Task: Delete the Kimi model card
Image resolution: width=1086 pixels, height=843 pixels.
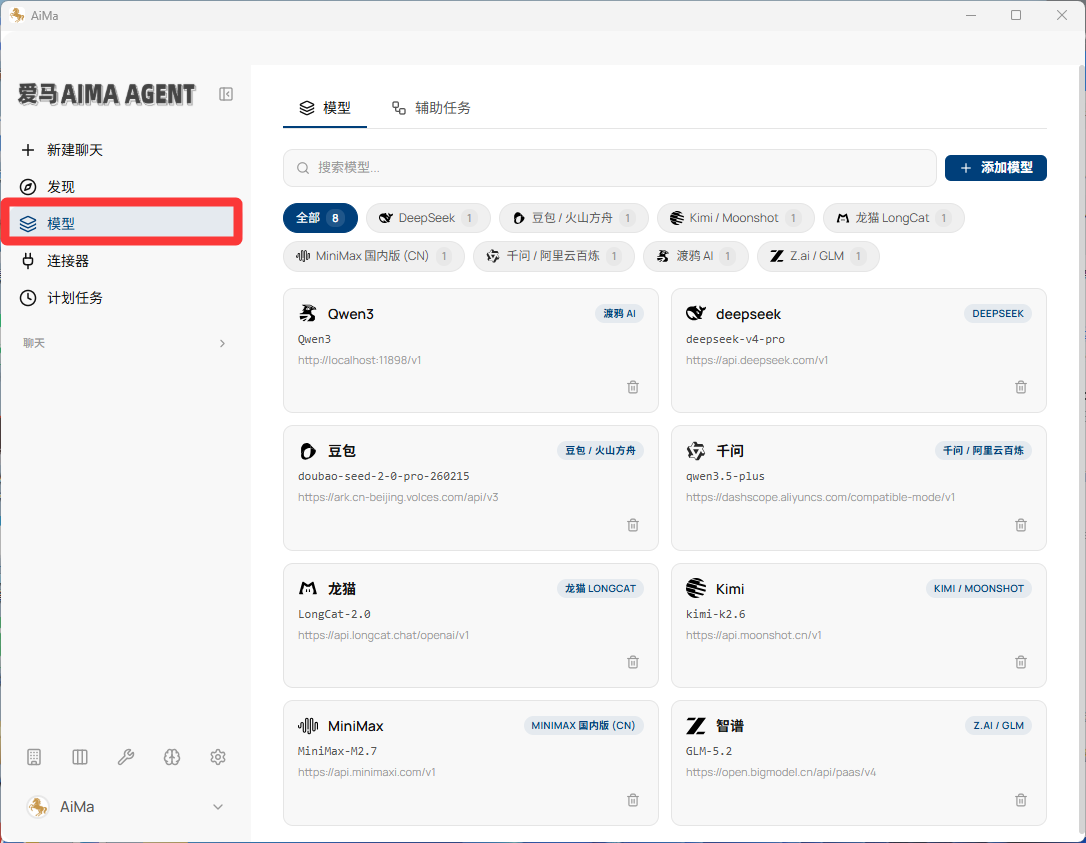Action: tap(1021, 662)
